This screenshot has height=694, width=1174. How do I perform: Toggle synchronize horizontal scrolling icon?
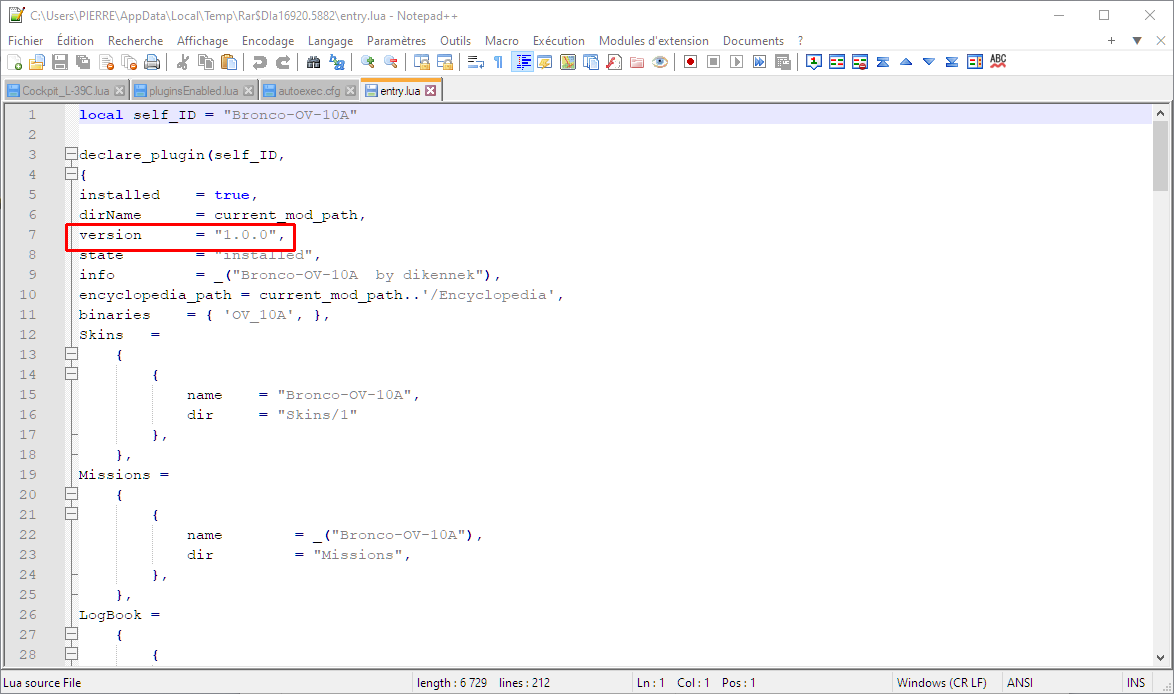click(x=445, y=62)
